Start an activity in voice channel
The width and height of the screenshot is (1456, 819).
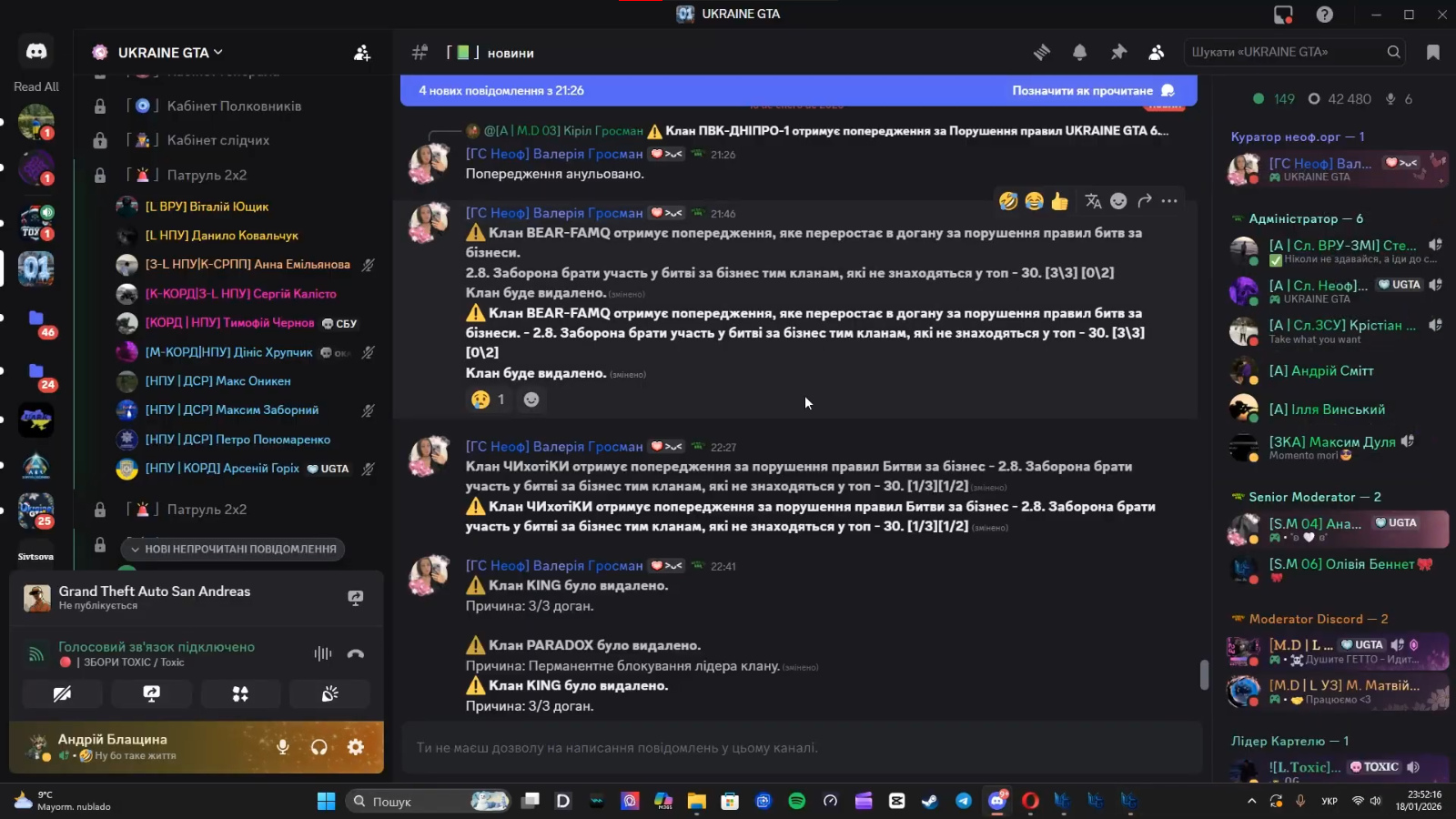240,694
